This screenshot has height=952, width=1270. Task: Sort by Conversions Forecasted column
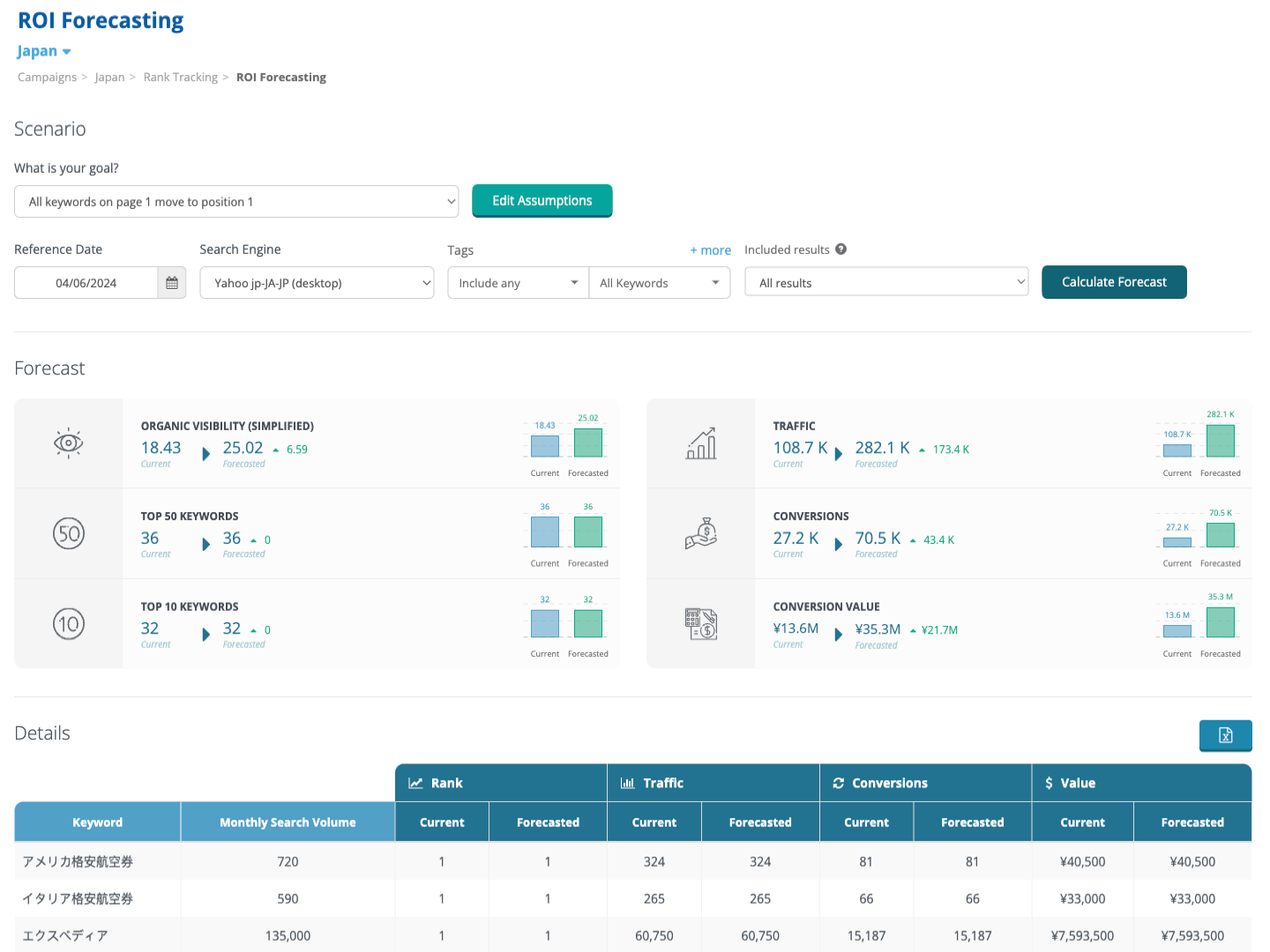(x=972, y=822)
